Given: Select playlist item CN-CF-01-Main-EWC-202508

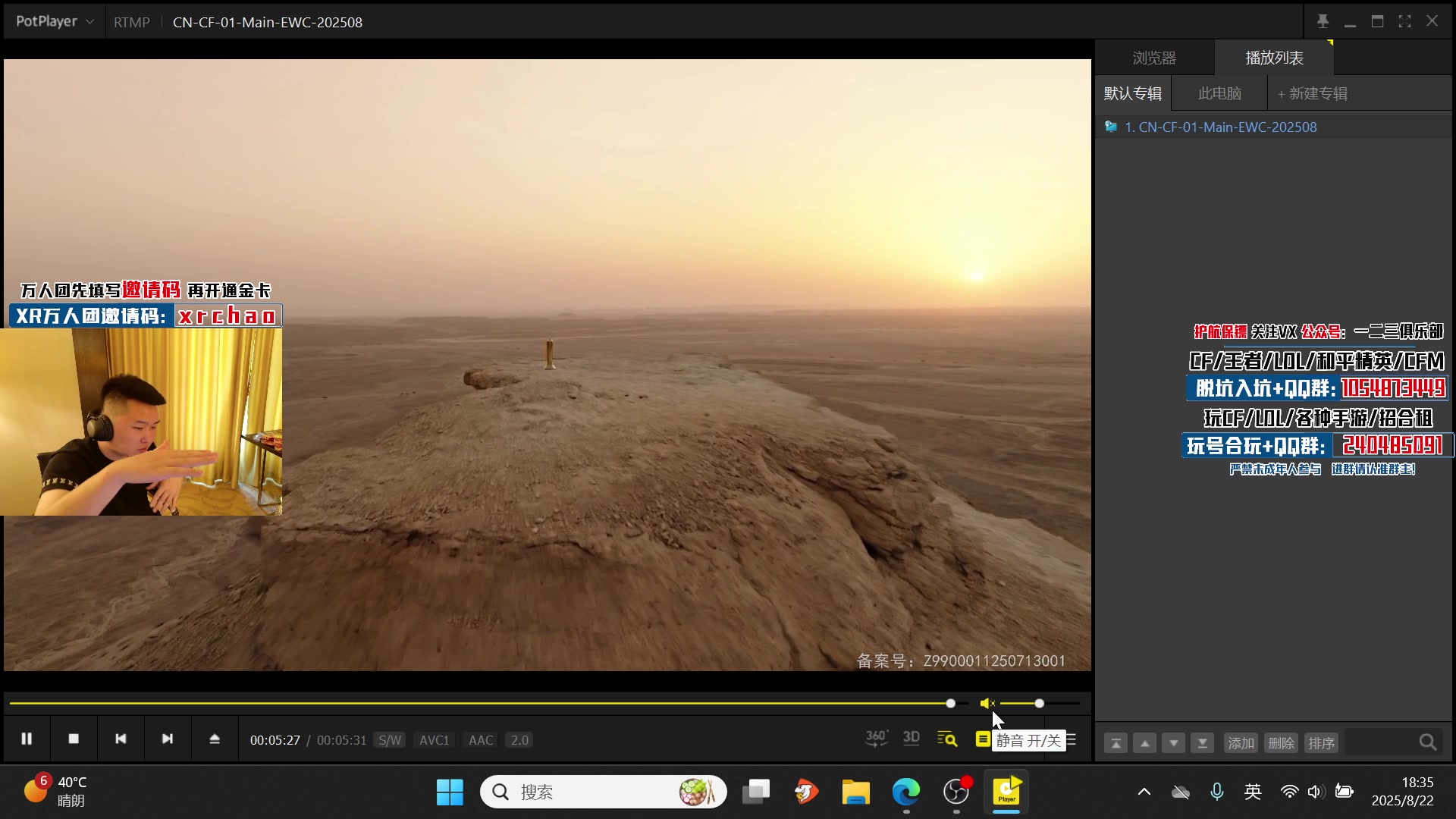Looking at the screenshot, I should pos(1274,127).
